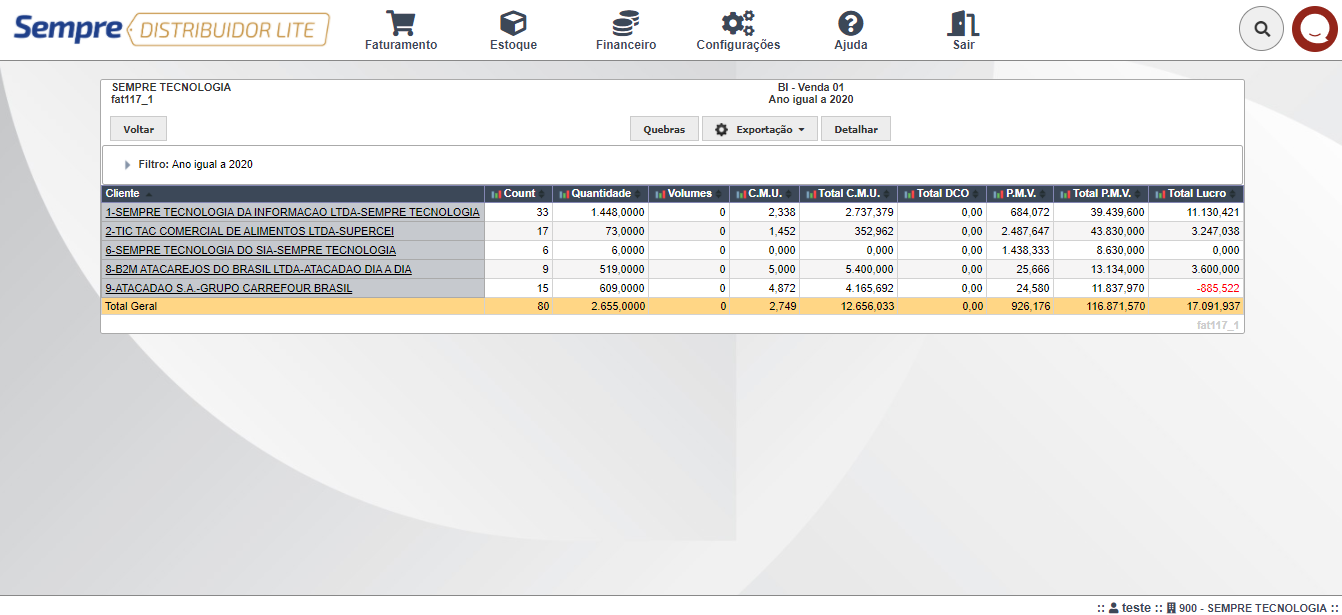1342x615 pixels.
Task: Click the fat117_1 footer label
Action: click(x=1218, y=325)
